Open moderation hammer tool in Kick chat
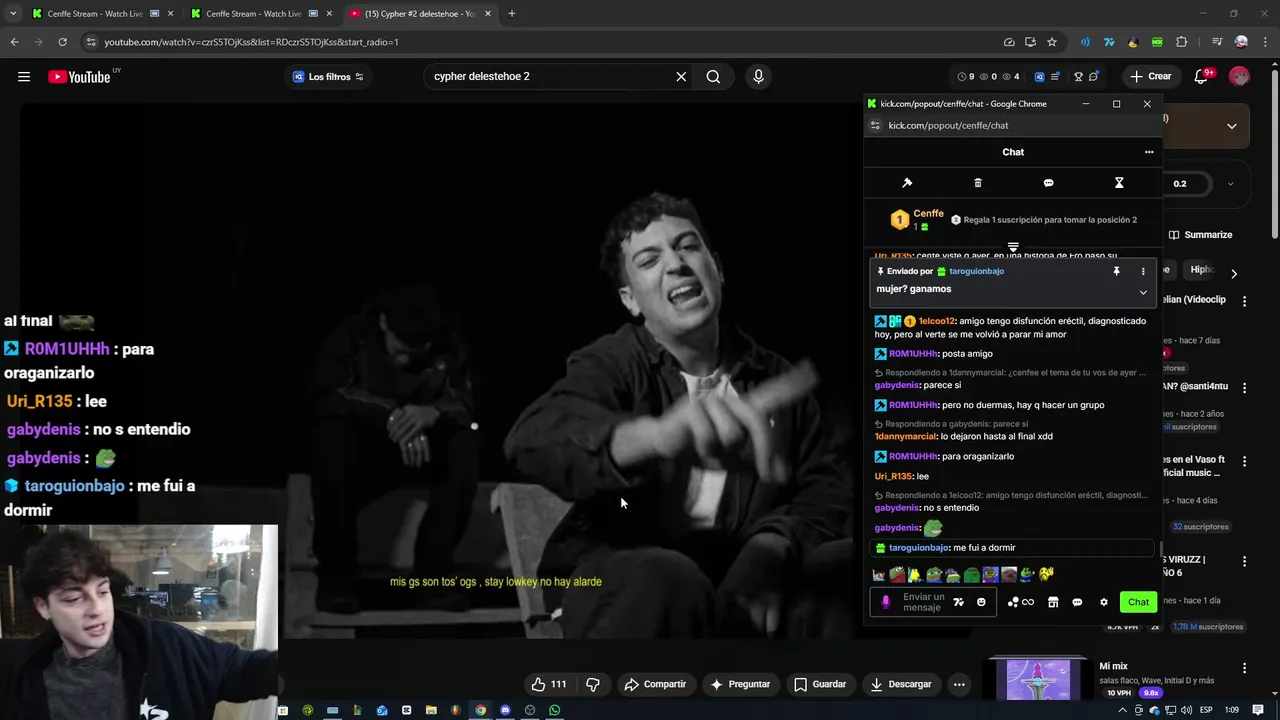This screenshot has width=1280, height=720. 907,183
